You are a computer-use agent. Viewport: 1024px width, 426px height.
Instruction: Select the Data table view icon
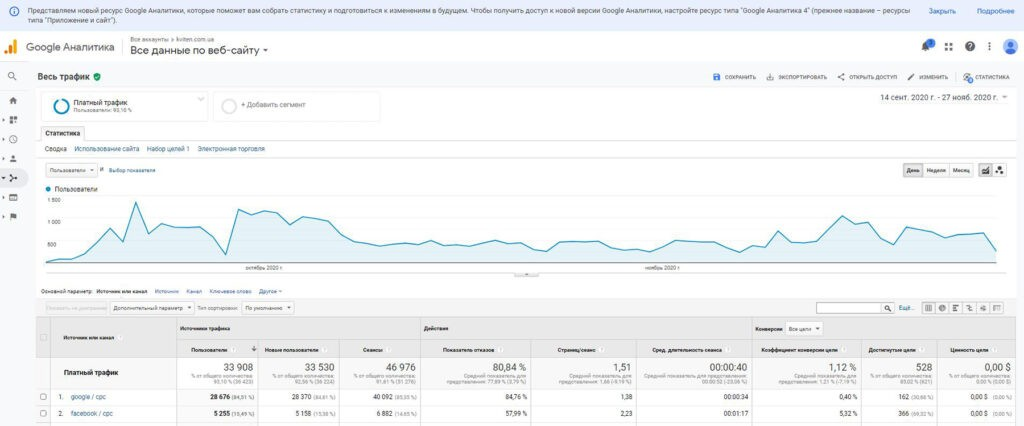point(927,308)
